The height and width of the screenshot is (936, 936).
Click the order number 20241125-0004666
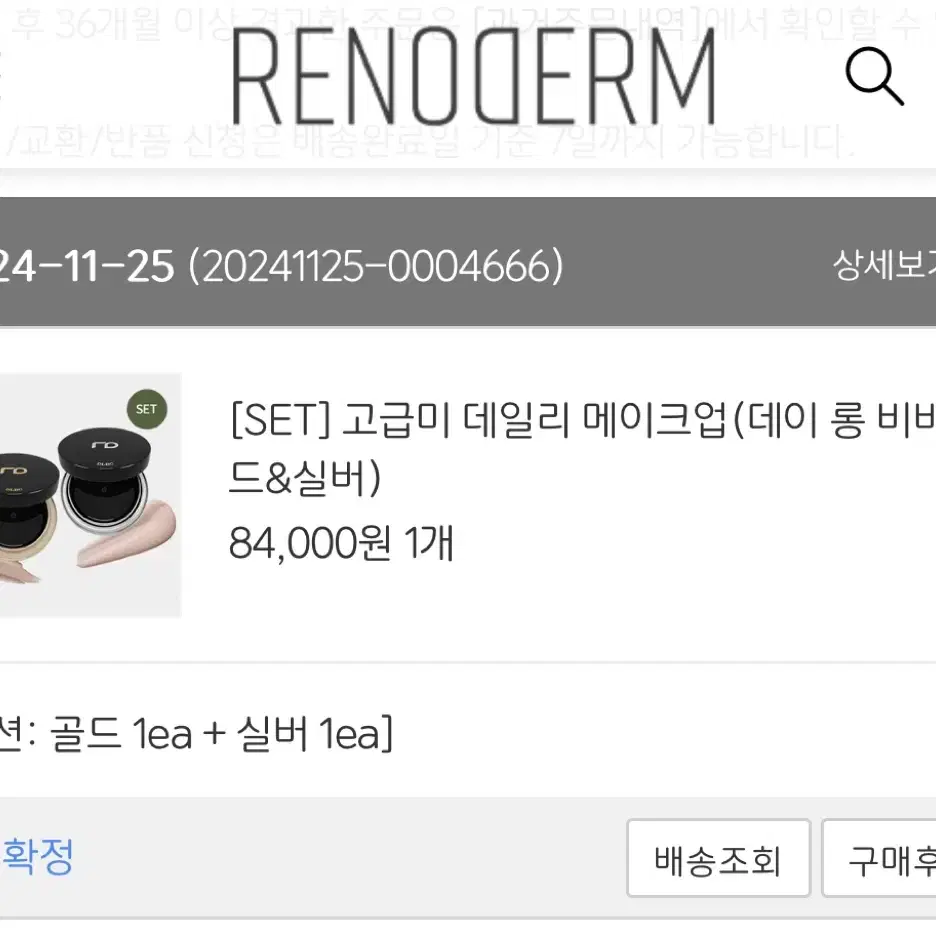click(x=376, y=266)
